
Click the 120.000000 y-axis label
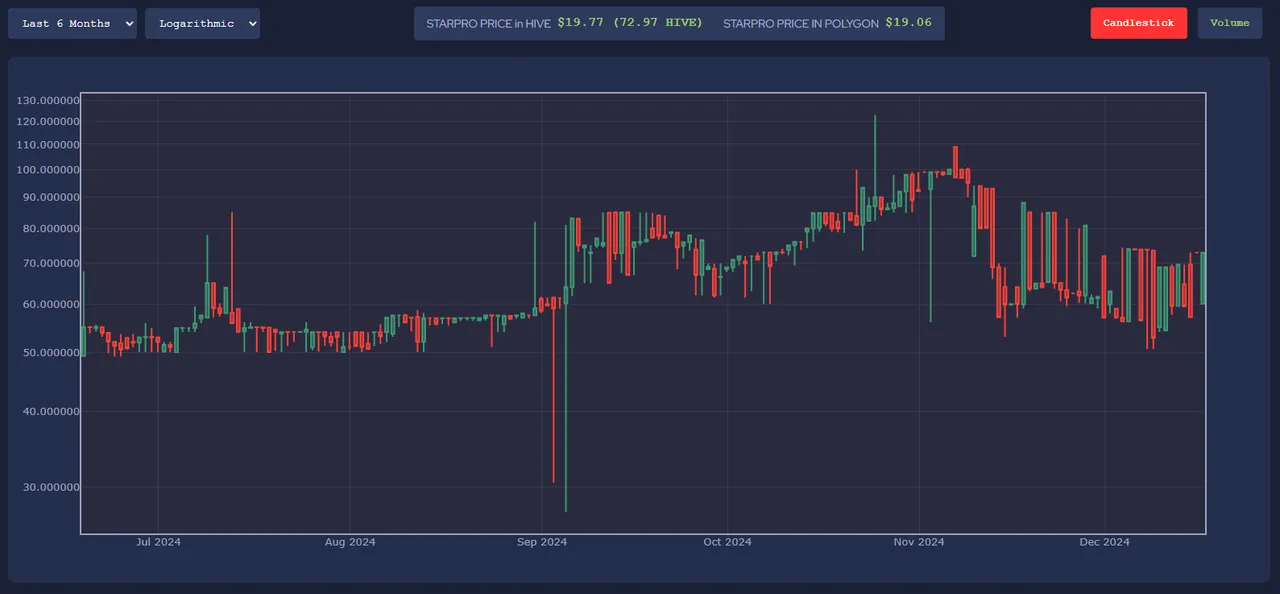(48, 122)
